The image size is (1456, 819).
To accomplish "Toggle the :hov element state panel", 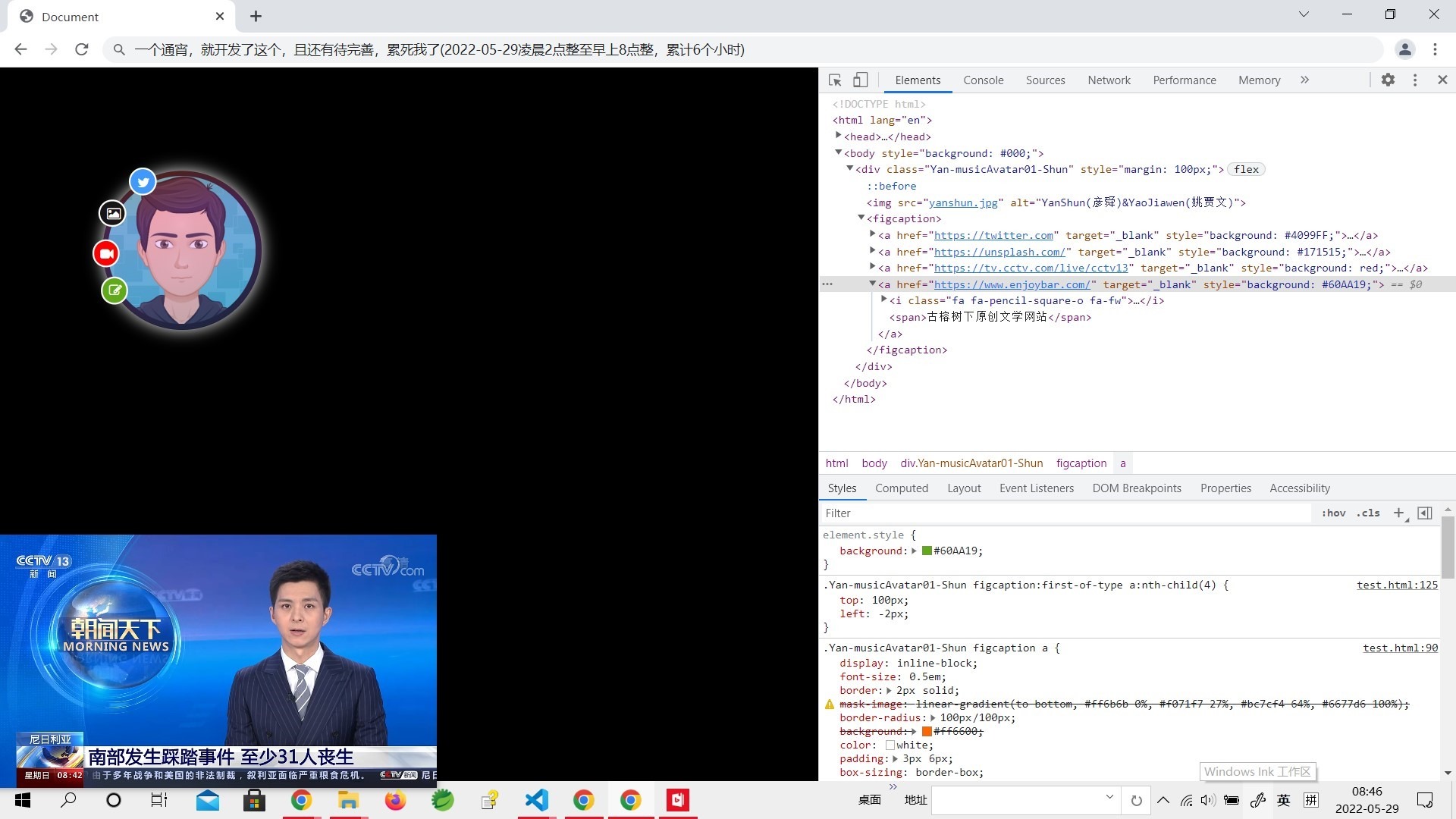I will point(1333,513).
